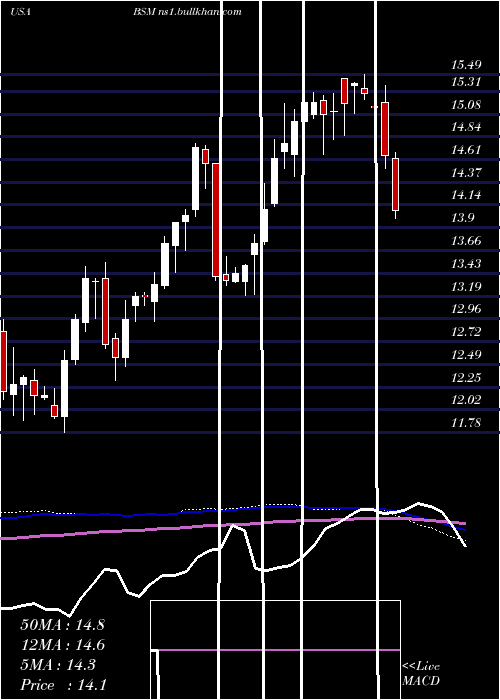Click the 12.96 price label
Viewport: 500px width, 700px height.
tap(466, 309)
